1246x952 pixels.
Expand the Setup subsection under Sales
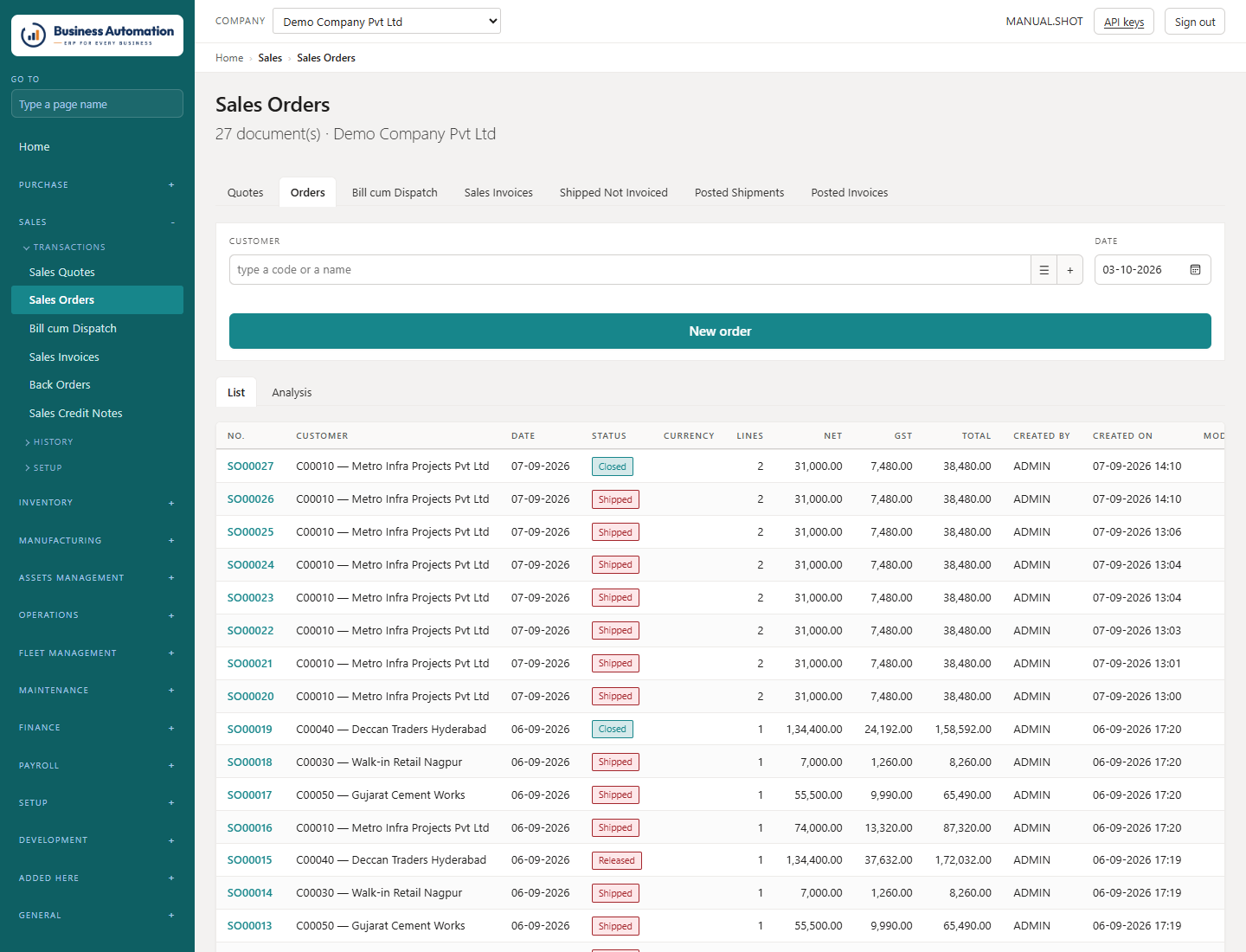click(44, 468)
